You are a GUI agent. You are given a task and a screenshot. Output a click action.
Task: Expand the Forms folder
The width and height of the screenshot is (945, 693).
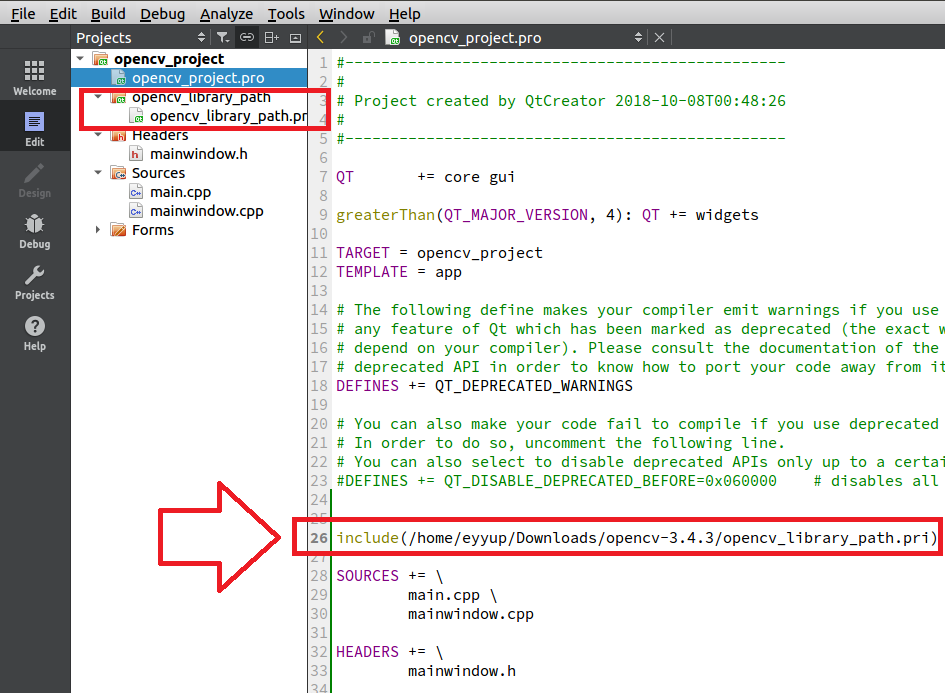coord(98,230)
